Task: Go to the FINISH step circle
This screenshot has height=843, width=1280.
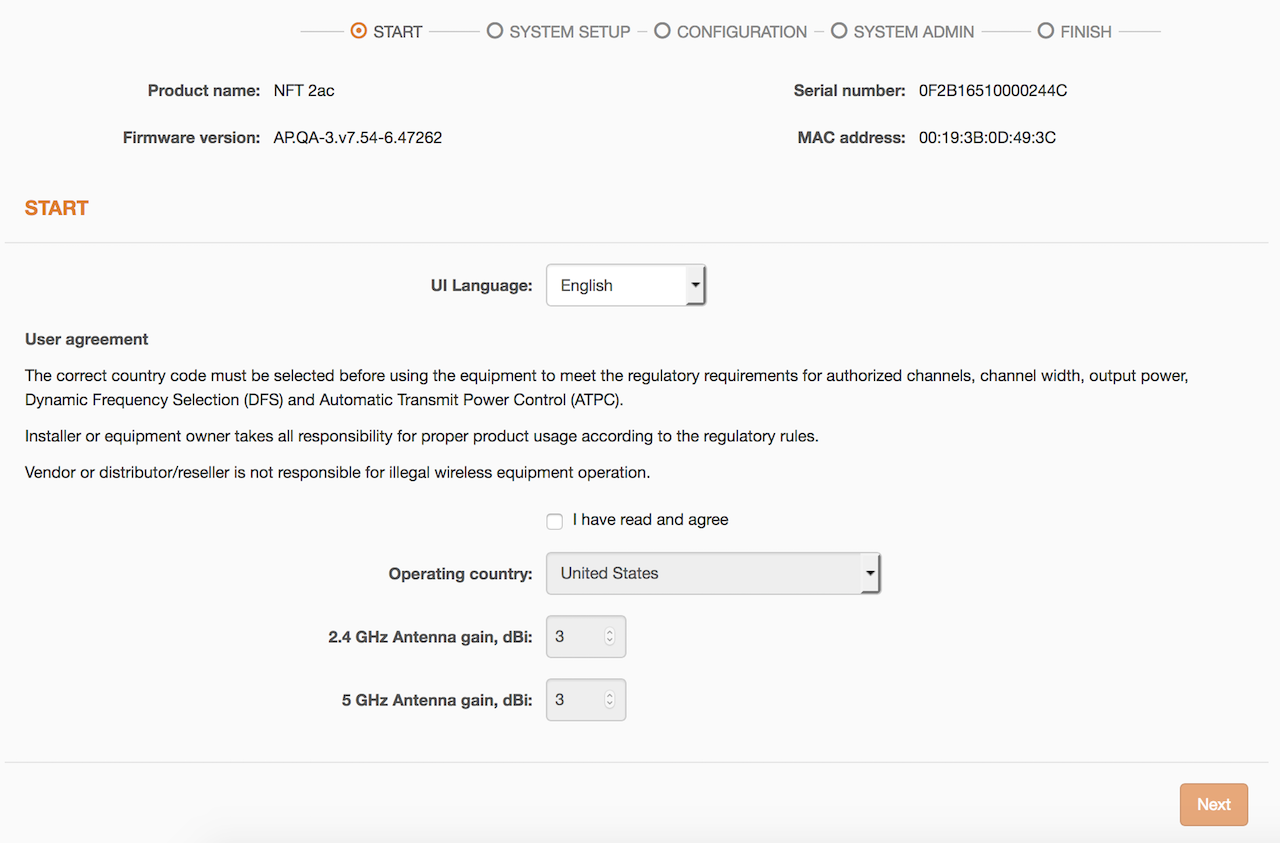Action: click(1045, 31)
